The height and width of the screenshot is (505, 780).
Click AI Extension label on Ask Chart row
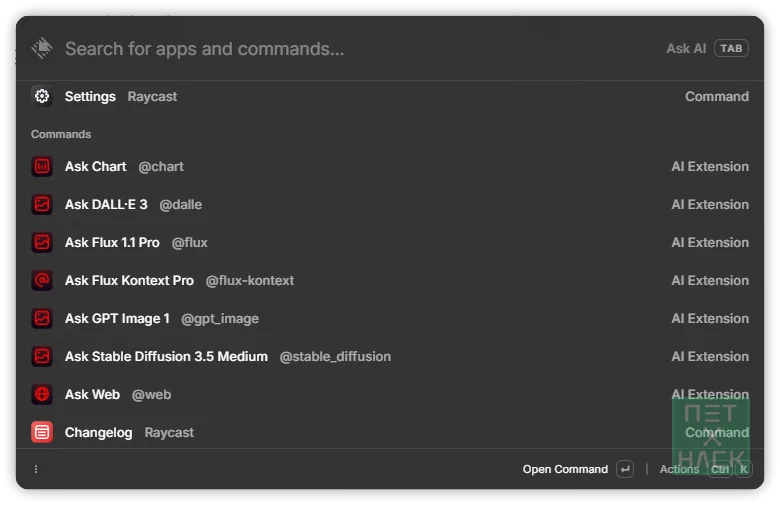710,167
